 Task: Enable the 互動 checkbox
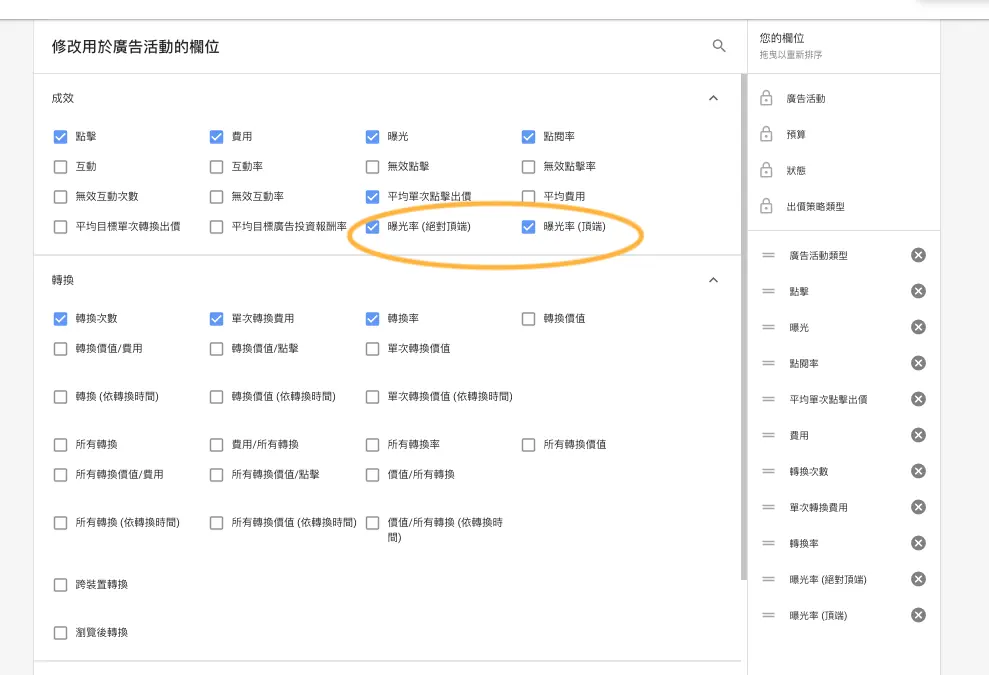[61, 167]
